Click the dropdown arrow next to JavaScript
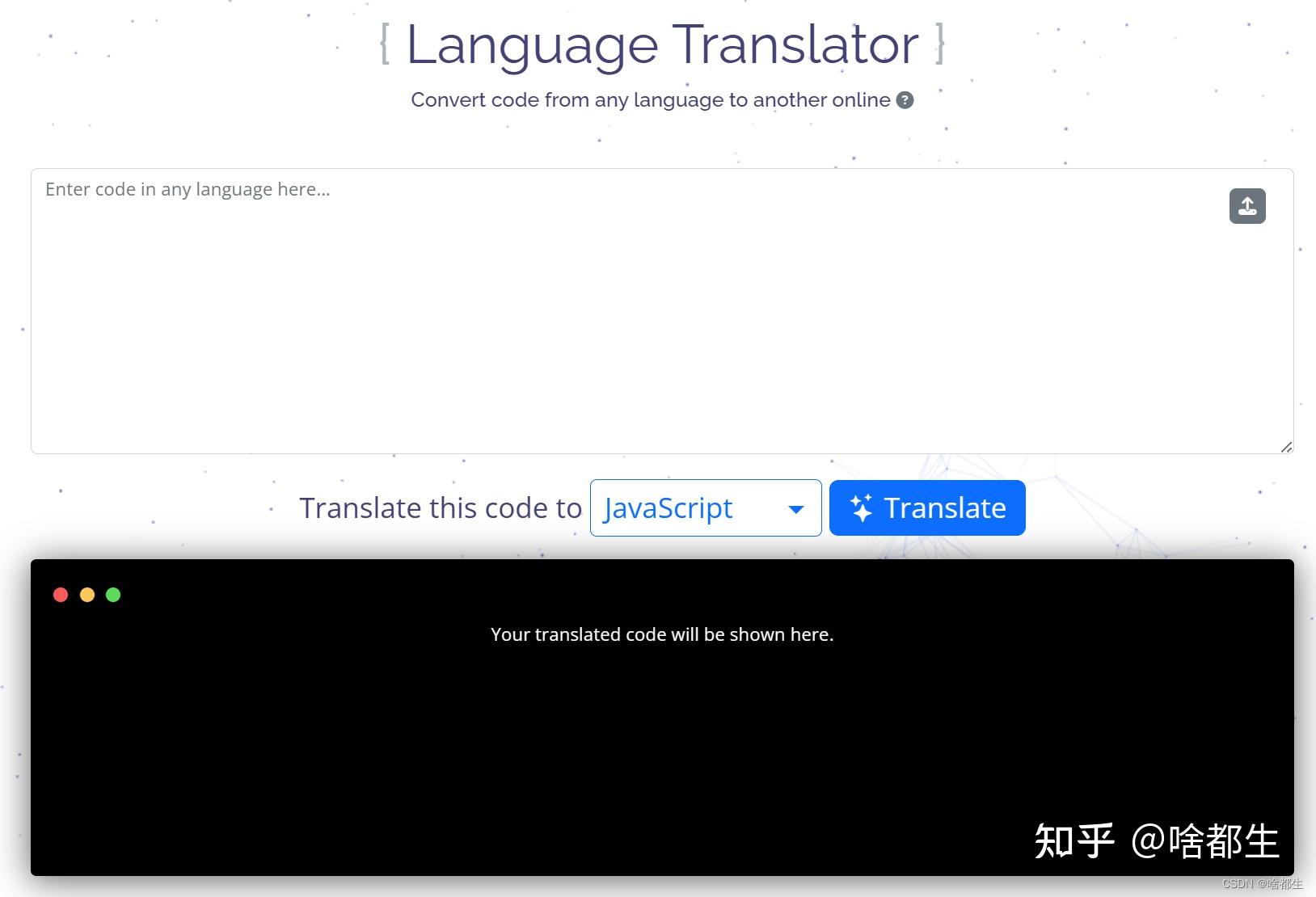Viewport: 1316px width, 897px height. point(796,509)
